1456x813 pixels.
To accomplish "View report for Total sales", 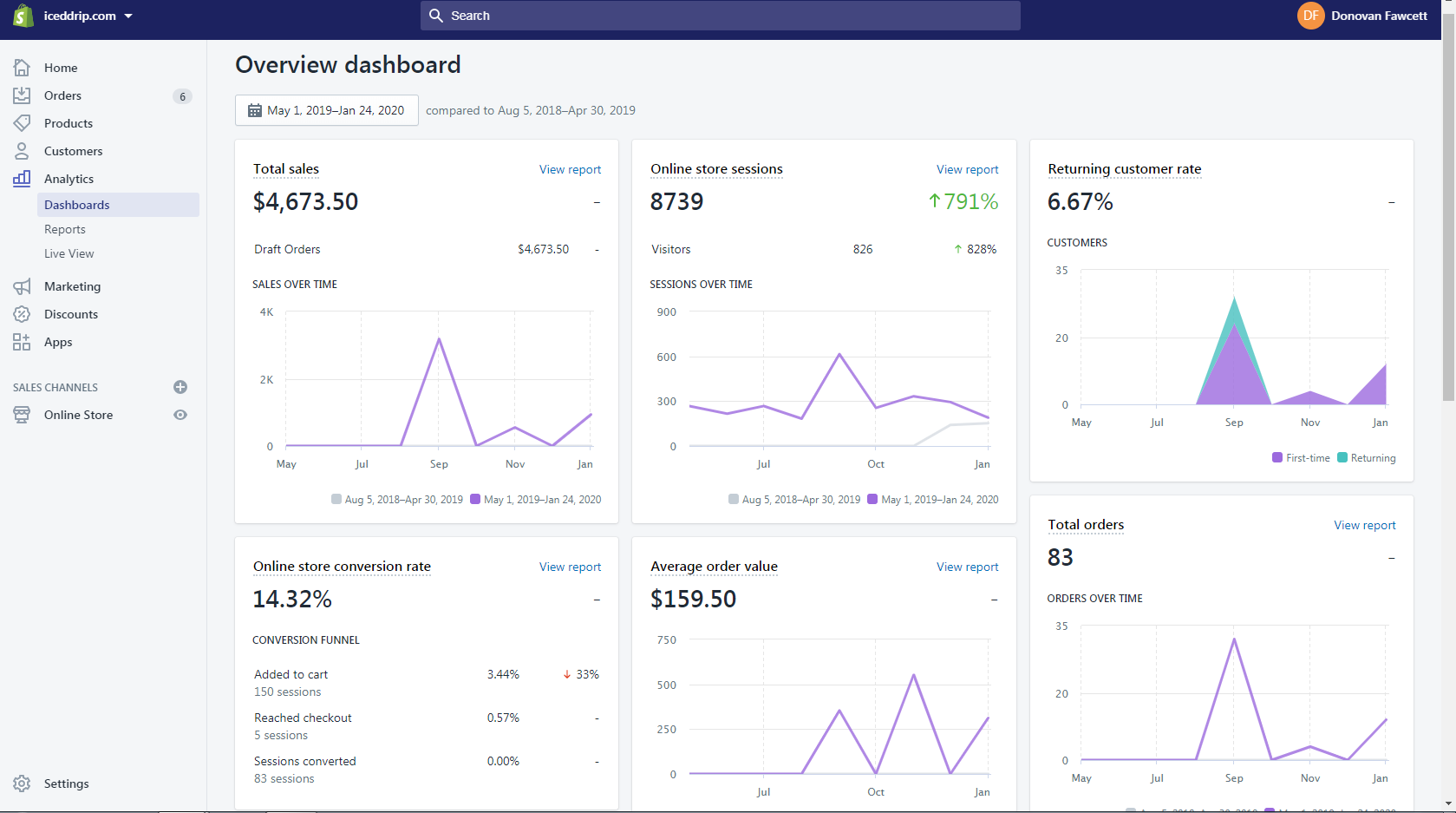I will (x=570, y=169).
